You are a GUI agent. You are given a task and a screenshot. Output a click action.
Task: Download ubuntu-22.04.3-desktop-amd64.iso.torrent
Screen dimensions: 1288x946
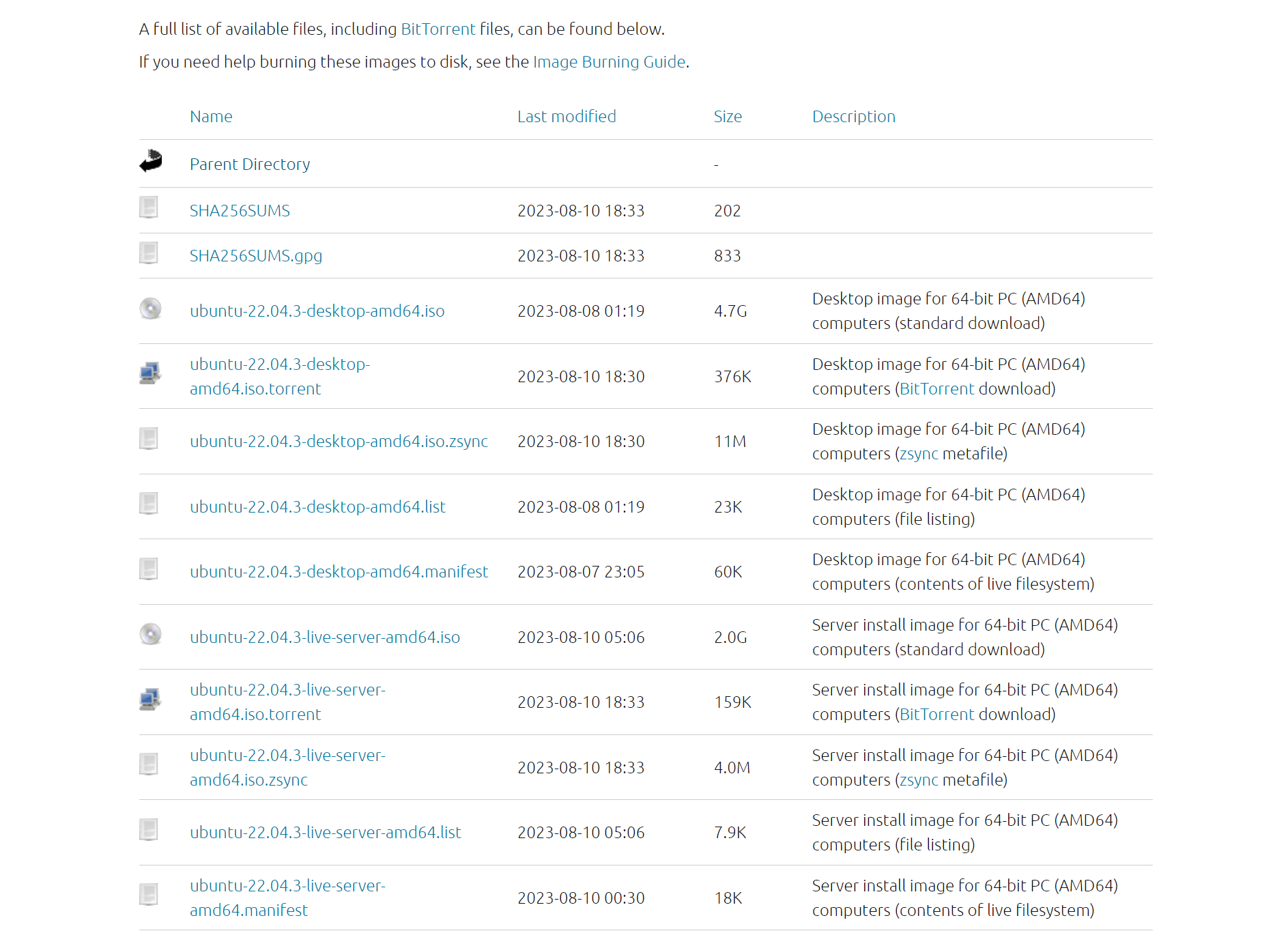[280, 377]
